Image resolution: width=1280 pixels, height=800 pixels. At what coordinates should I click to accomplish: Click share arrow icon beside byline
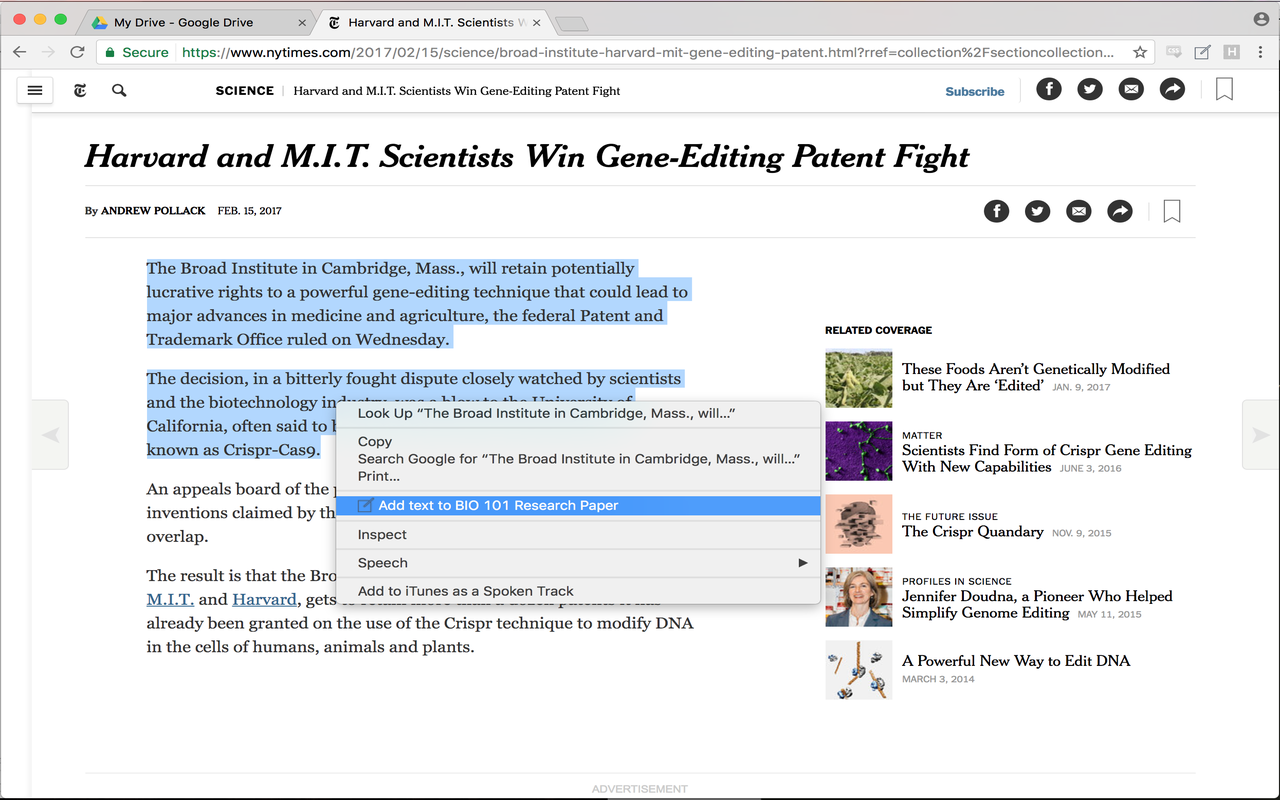[x=1120, y=211]
